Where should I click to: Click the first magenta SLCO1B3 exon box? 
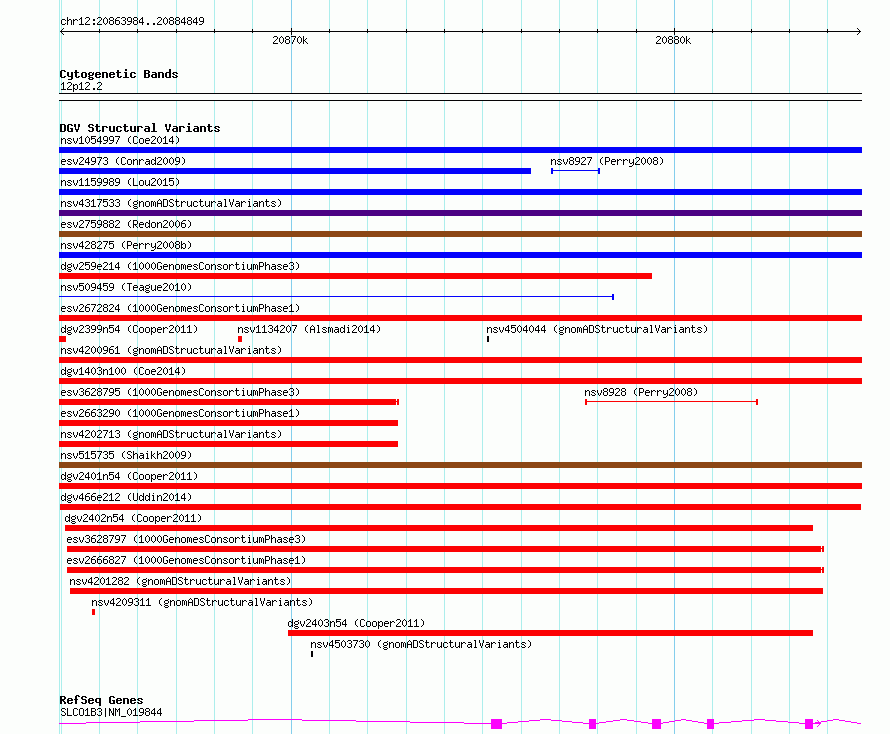pyautogui.click(x=497, y=724)
